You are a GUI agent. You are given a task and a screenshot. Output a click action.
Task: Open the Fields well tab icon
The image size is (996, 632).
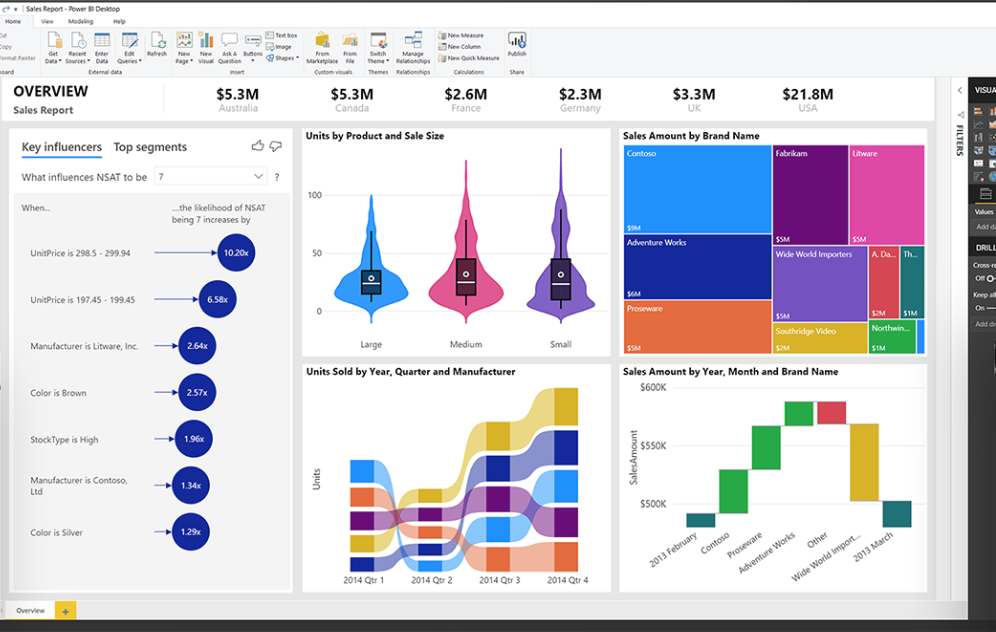(x=985, y=194)
